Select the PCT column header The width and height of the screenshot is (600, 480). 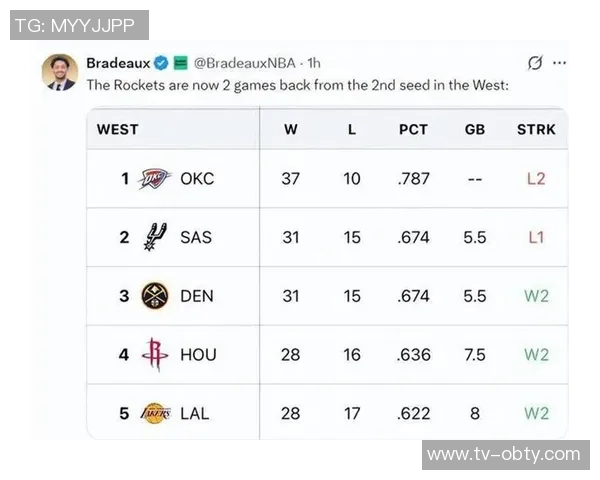pyautogui.click(x=413, y=129)
